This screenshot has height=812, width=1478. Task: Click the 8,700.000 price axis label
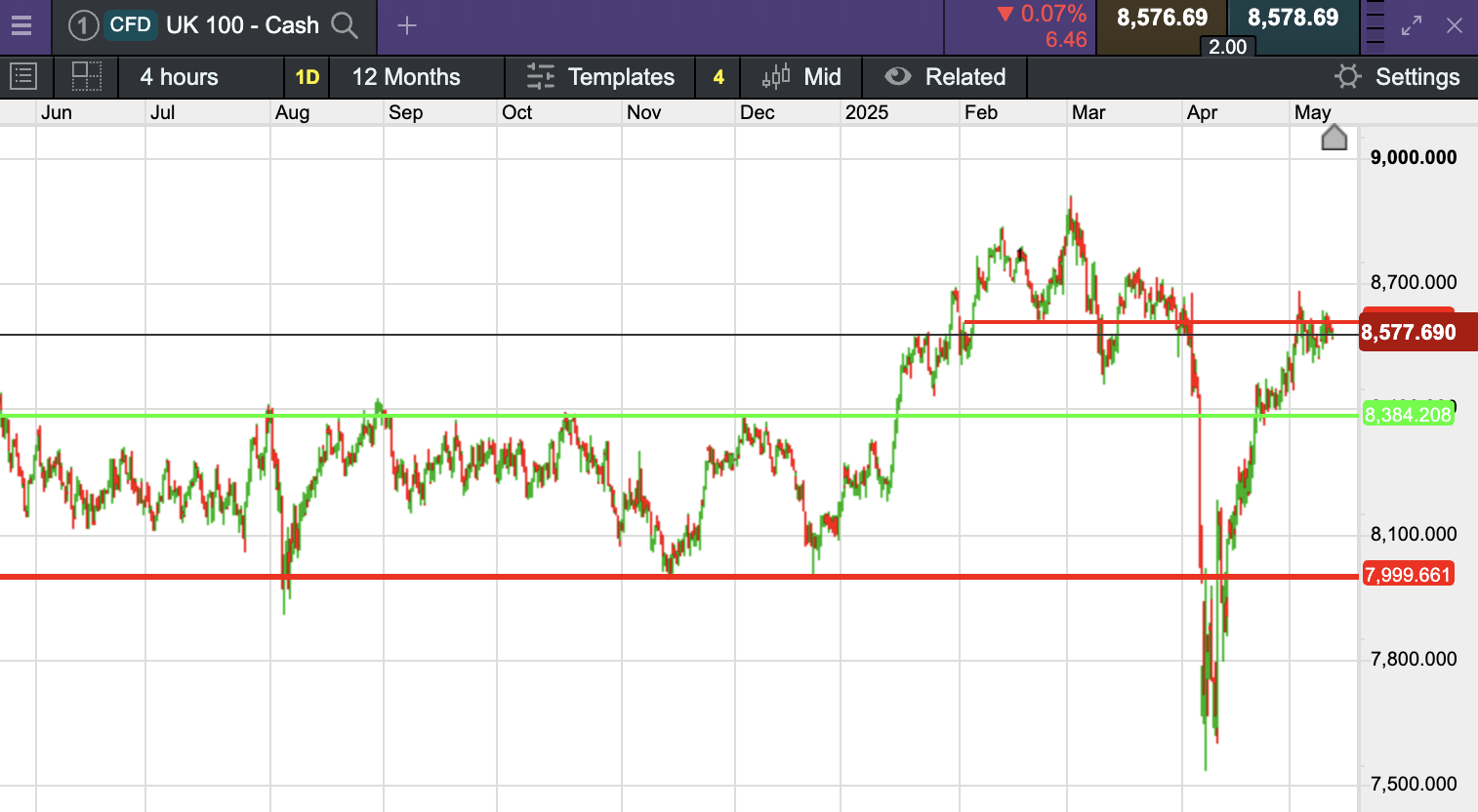[1414, 282]
